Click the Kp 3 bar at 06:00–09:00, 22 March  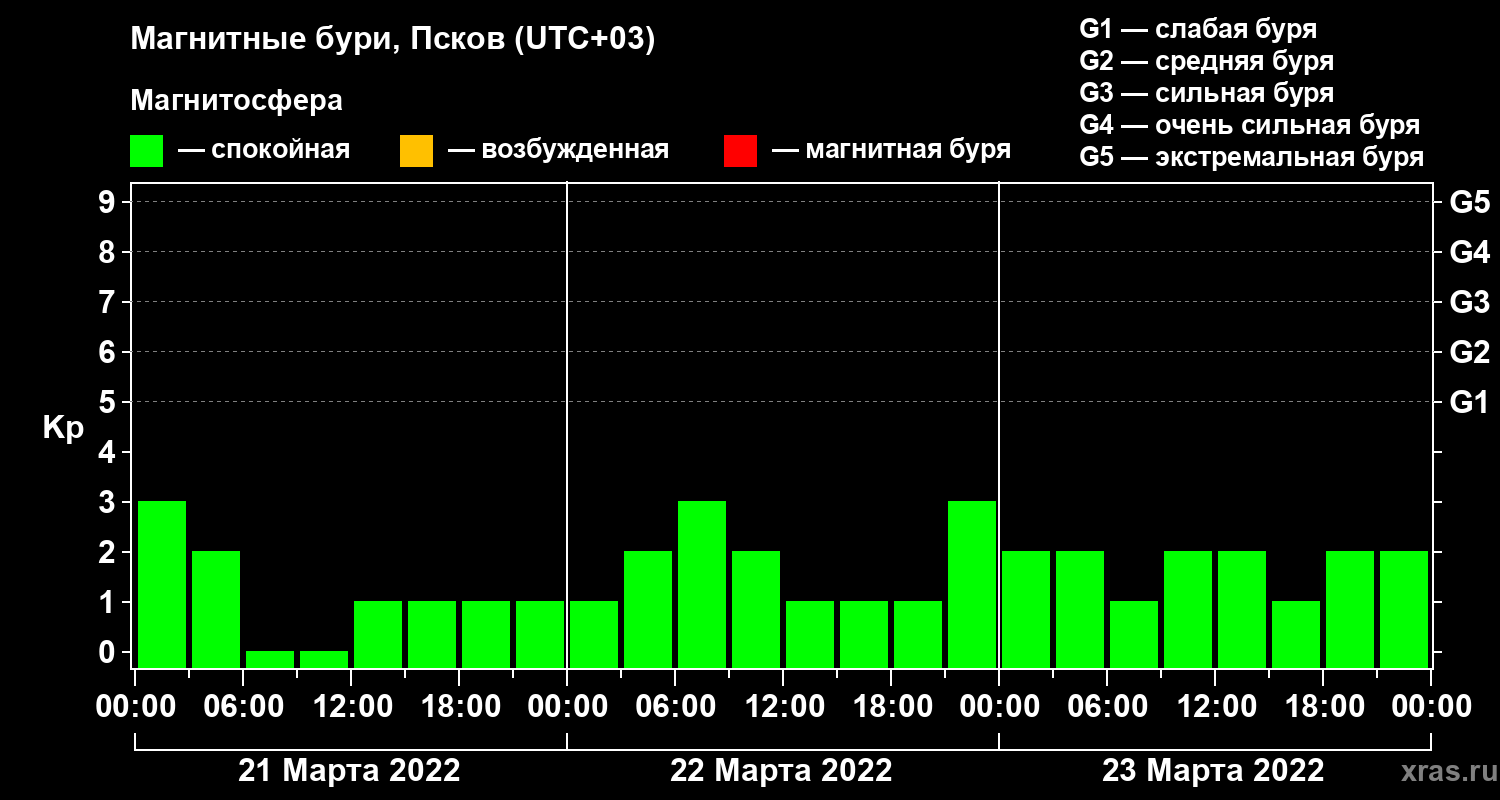pos(702,584)
